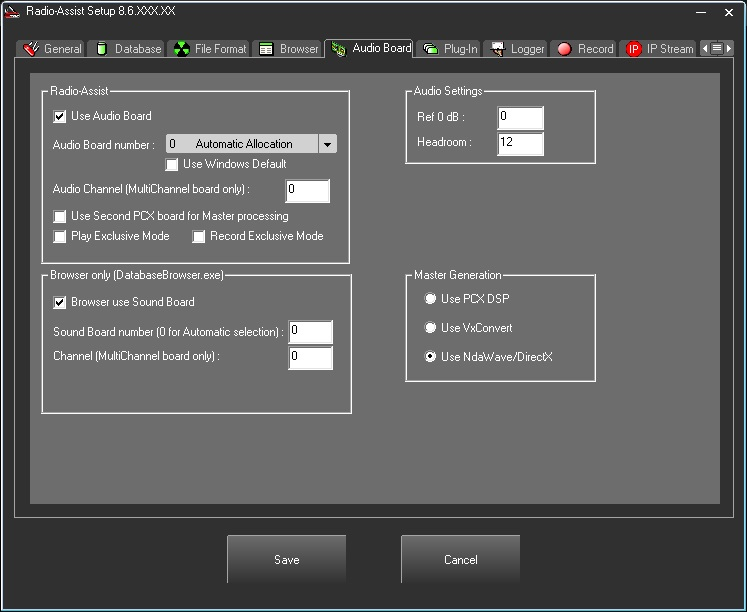Click the Browser tab list icon
Viewport: 747px width, 612px height.
[266, 49]
